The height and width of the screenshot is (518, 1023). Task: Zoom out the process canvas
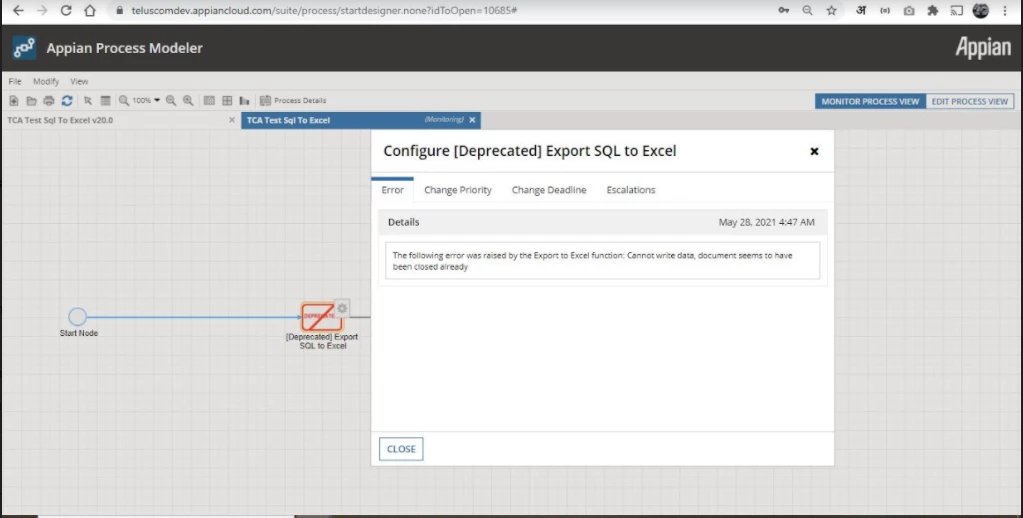click(x=171, y=100)
